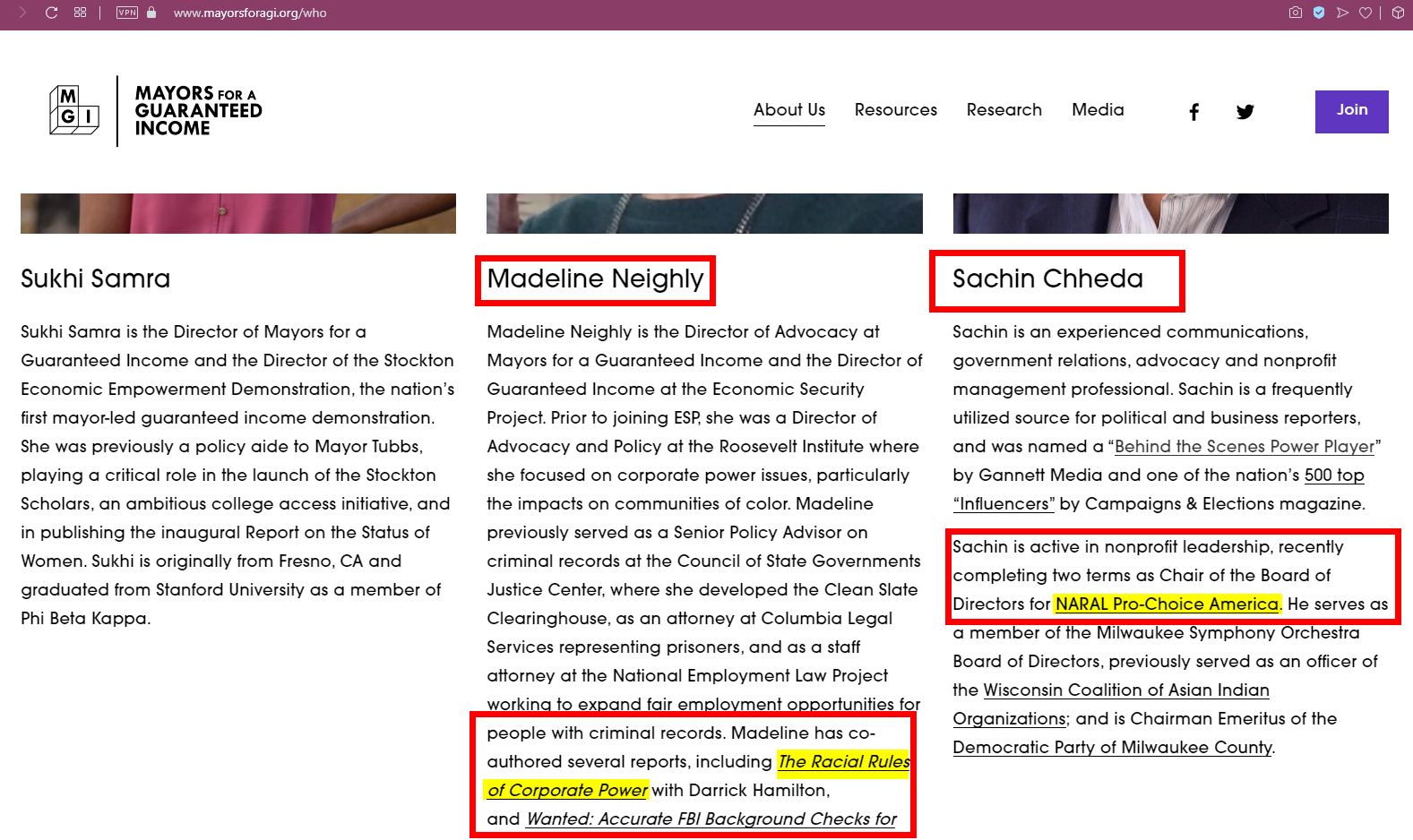Click the text 'Milwaukee Symphony Orchestra'
The width and height of the screenshot is (1413, 840).
tap(1228, 632)
